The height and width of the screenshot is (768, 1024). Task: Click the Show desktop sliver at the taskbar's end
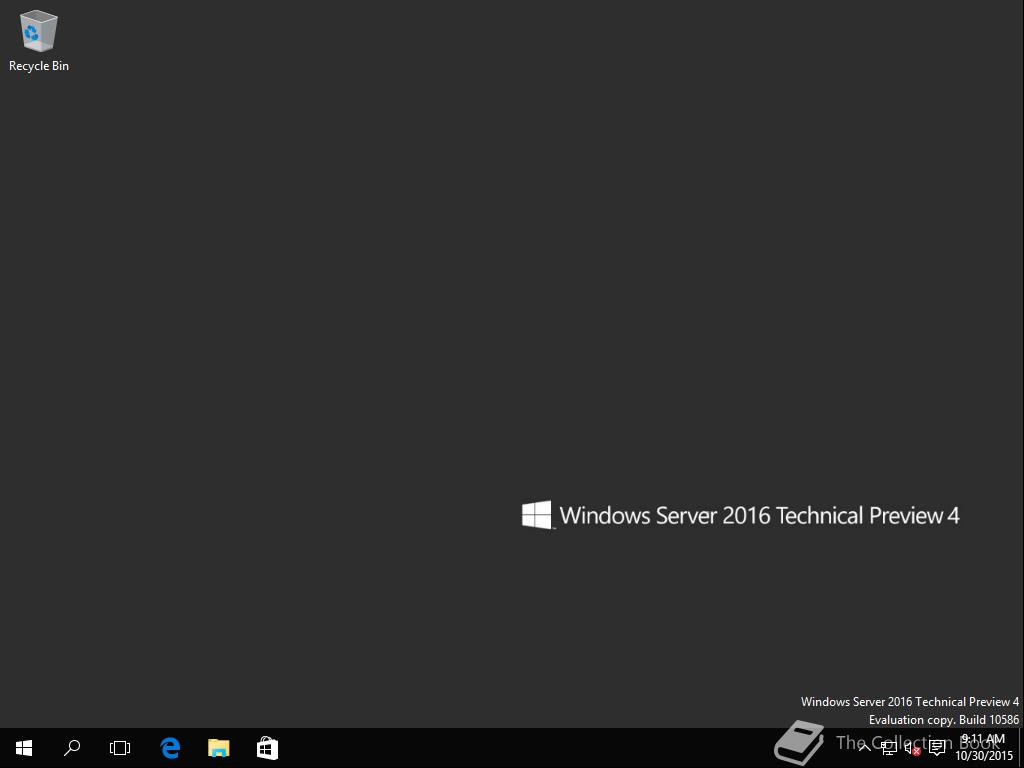point(1021,748)
